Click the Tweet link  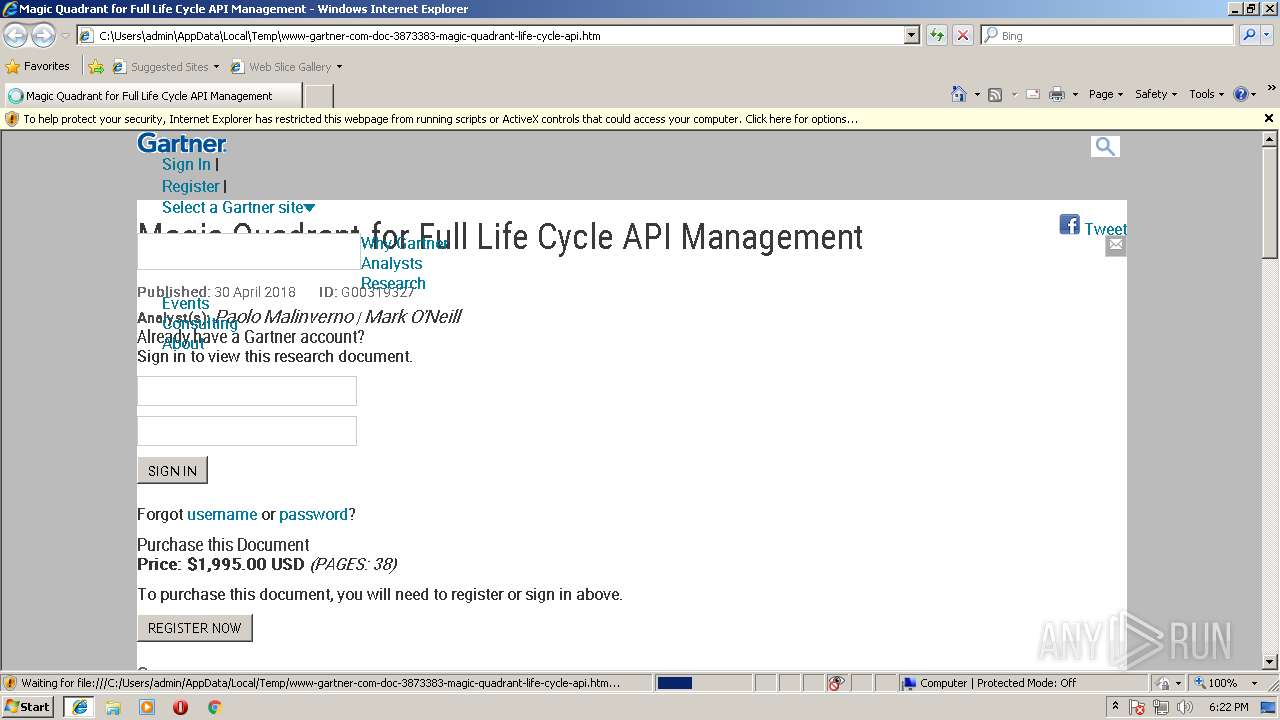click(1105, 229)
